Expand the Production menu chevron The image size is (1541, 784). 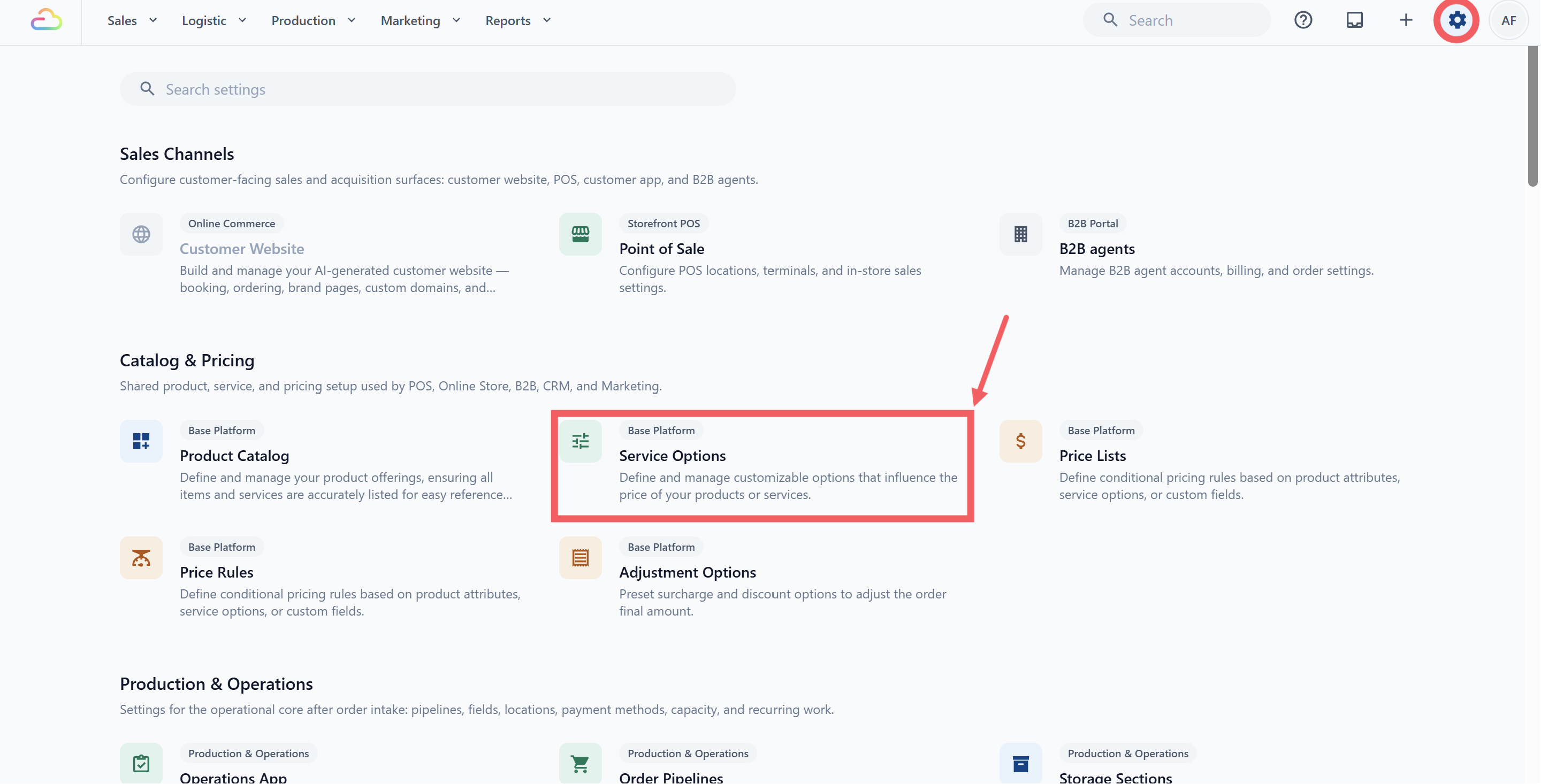pos(352,20)
